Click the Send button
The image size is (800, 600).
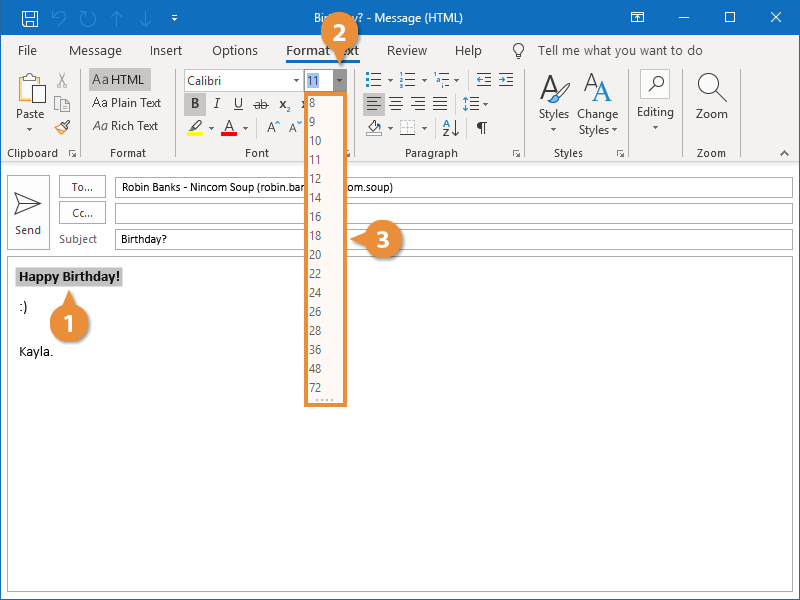[27, 212]
